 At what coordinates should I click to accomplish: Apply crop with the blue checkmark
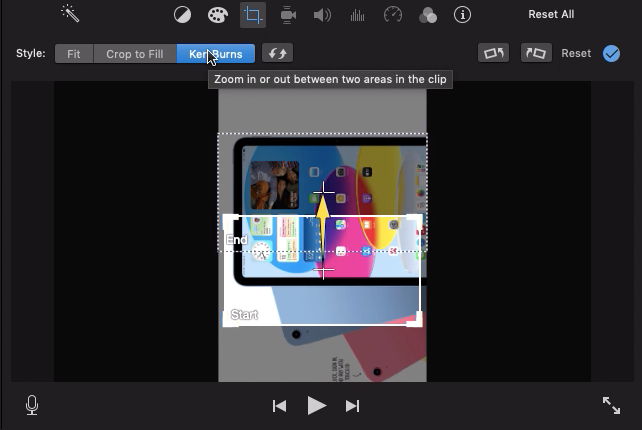pos(611,54)
